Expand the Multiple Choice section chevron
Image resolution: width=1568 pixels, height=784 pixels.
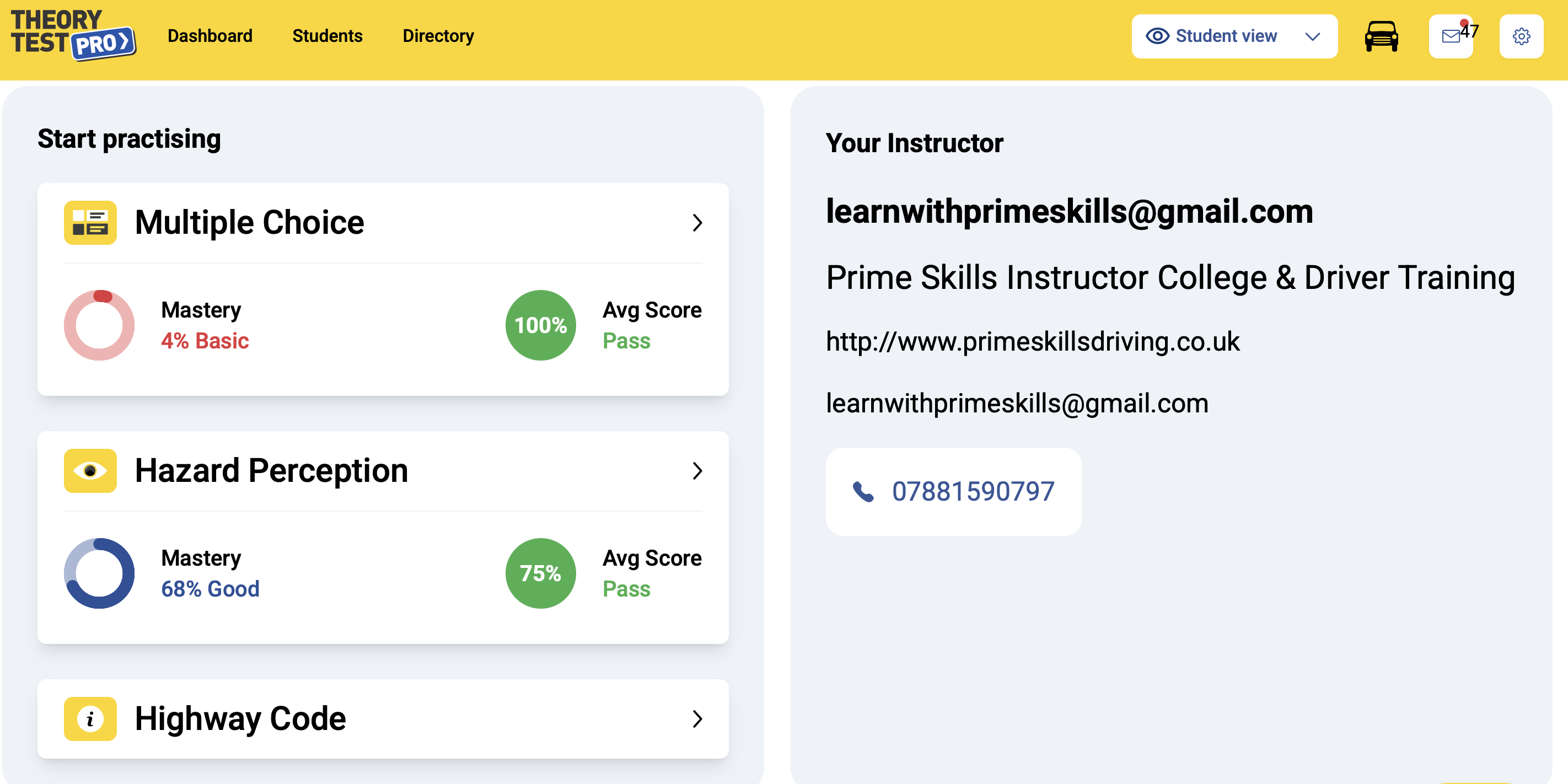pos(697,223)
